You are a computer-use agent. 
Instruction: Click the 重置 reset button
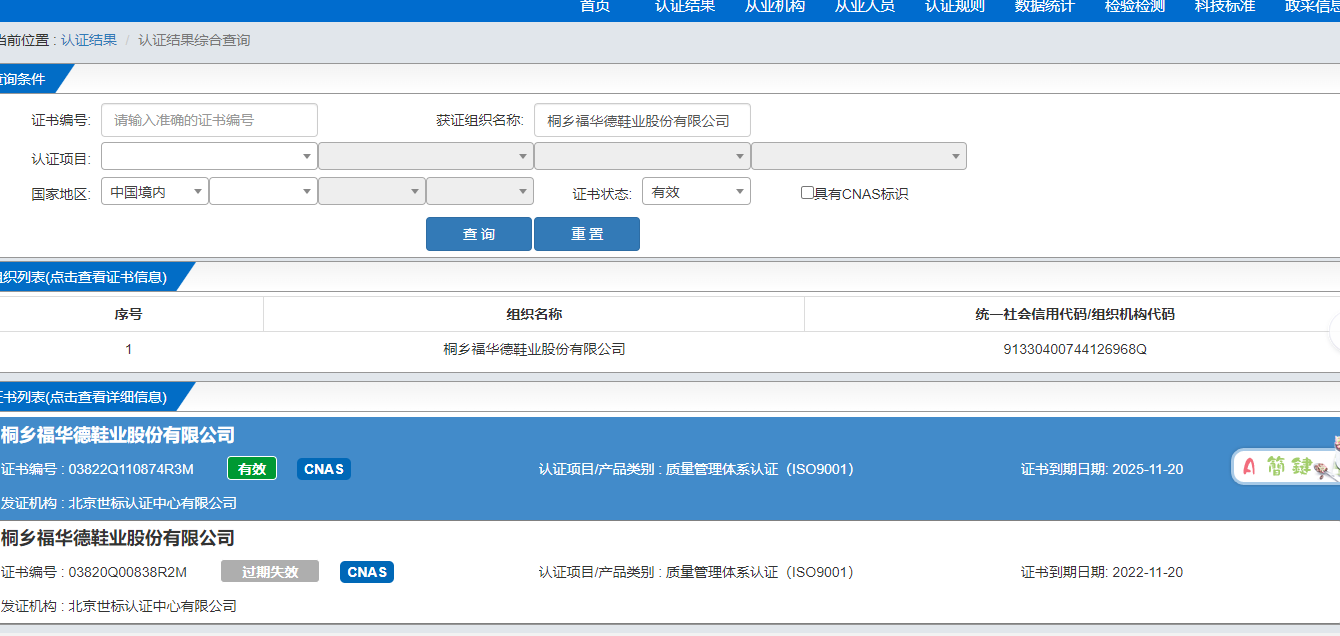pyautogui.click(x=587, y=234)
